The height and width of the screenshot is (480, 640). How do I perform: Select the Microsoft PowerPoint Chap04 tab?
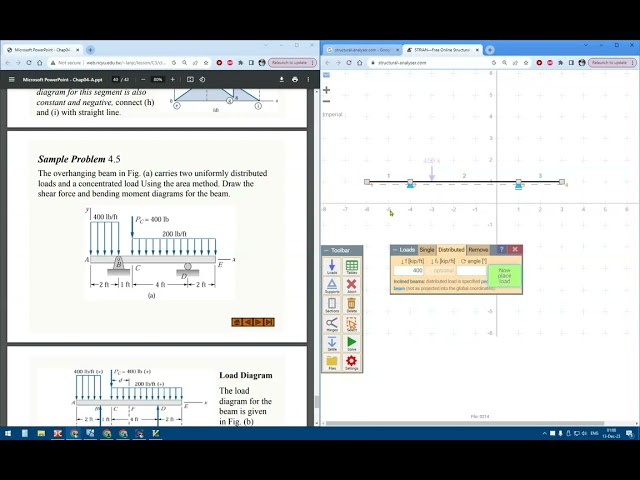click(x=44, y=50)
